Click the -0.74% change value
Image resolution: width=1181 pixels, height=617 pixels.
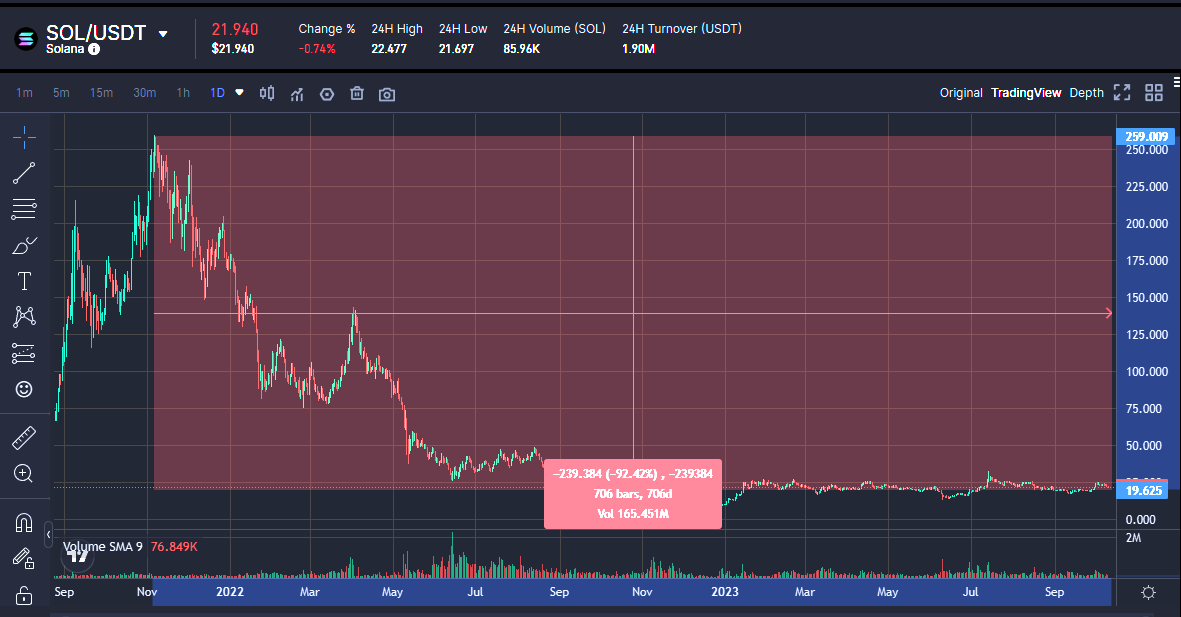tap(317, 49)
